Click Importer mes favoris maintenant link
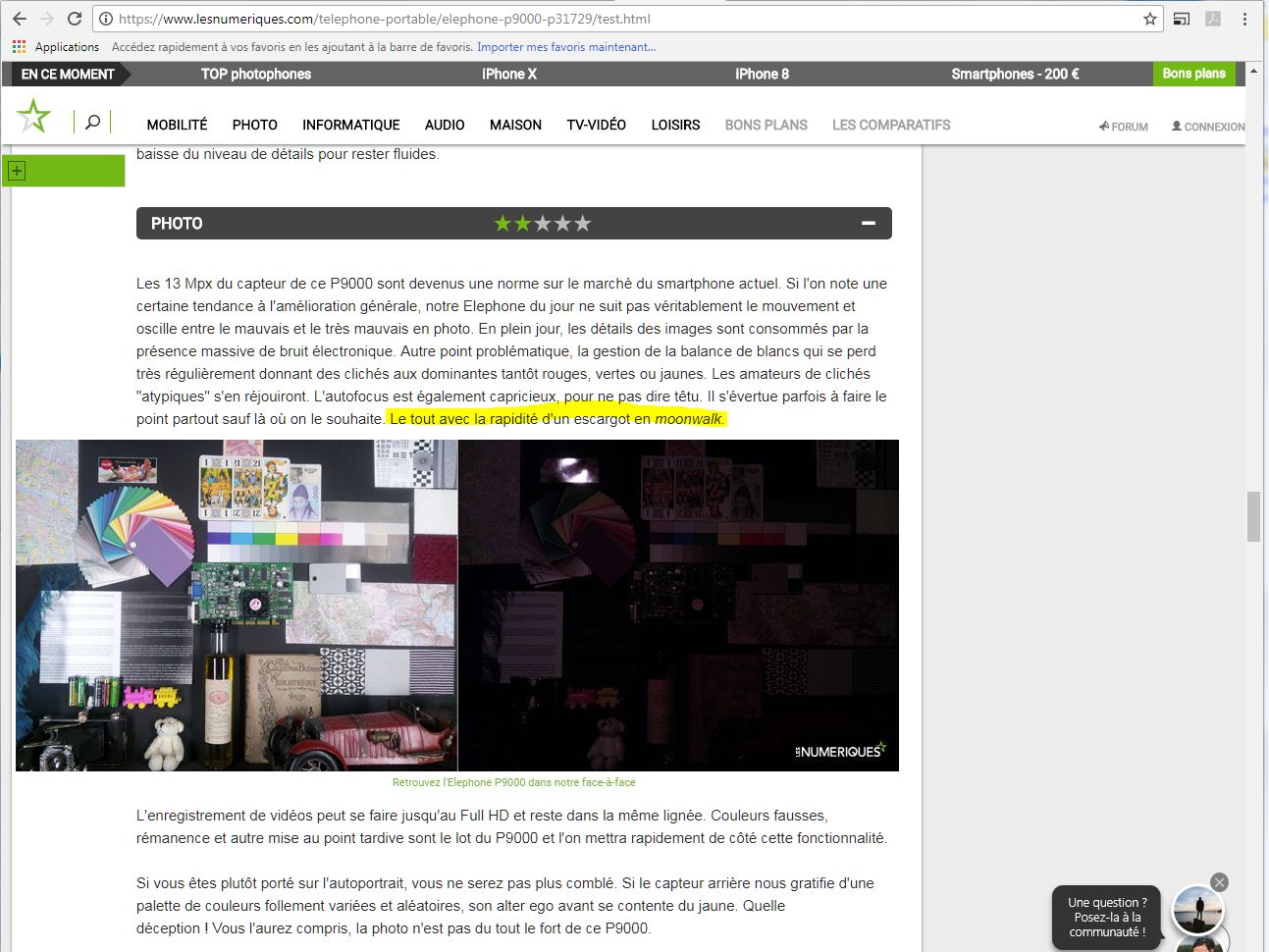Image resolution: width=1269 pixels, height=952 pixels. pyautogui.click(x=566, y=47)
